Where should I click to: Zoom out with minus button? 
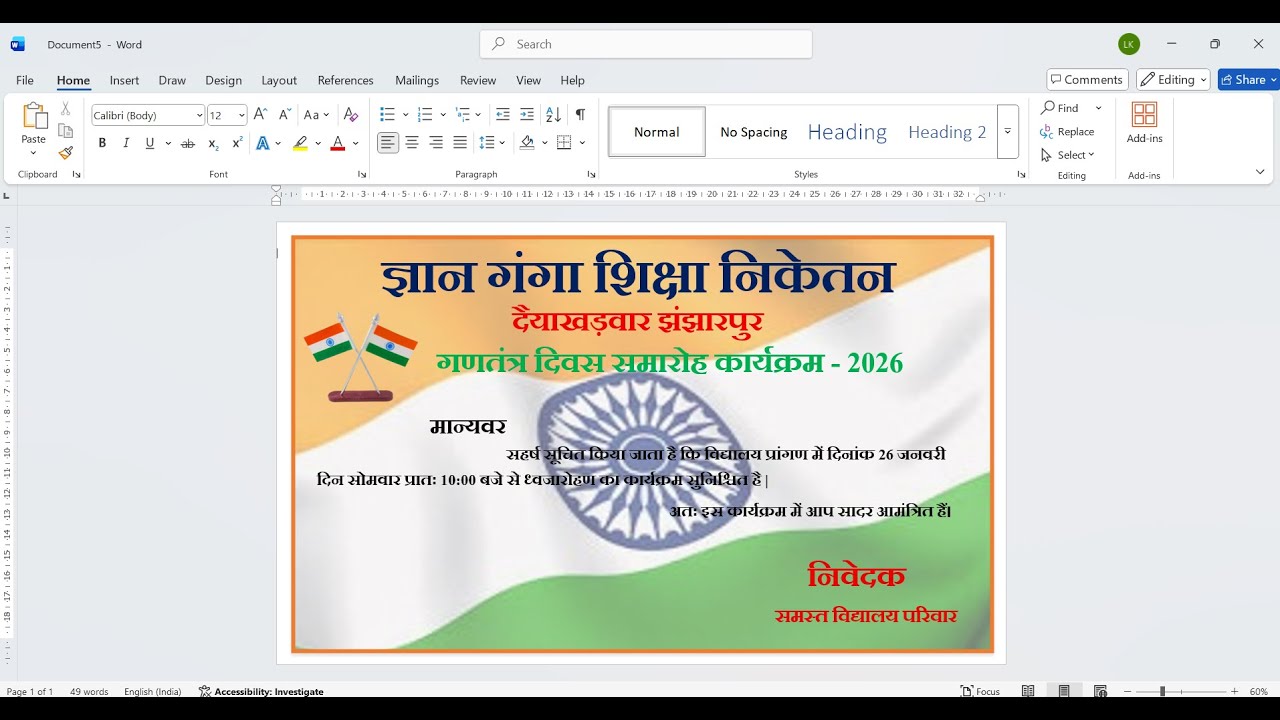click(x=1128, y=691)
